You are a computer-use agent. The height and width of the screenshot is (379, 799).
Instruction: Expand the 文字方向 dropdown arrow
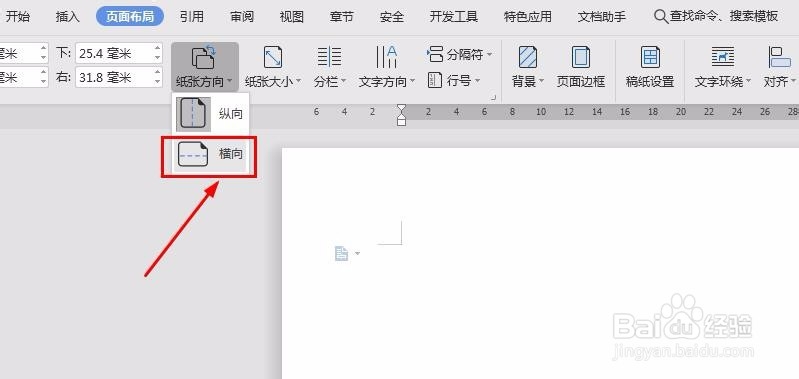pos(412,82)
